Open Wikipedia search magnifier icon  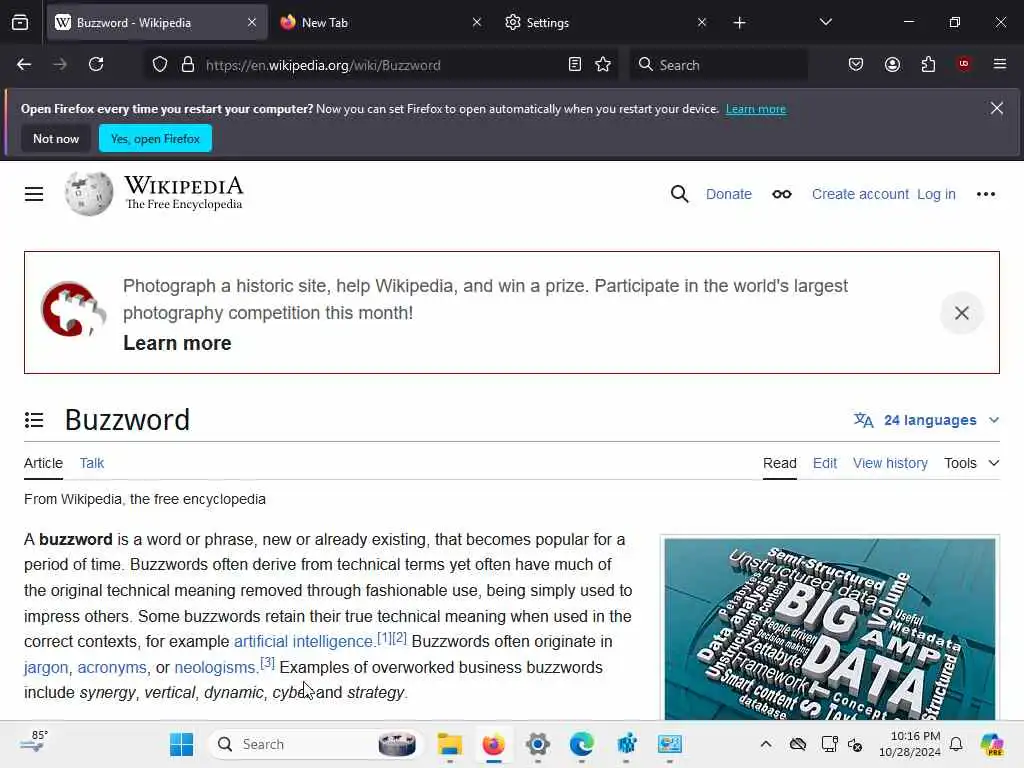pos(679,194)
